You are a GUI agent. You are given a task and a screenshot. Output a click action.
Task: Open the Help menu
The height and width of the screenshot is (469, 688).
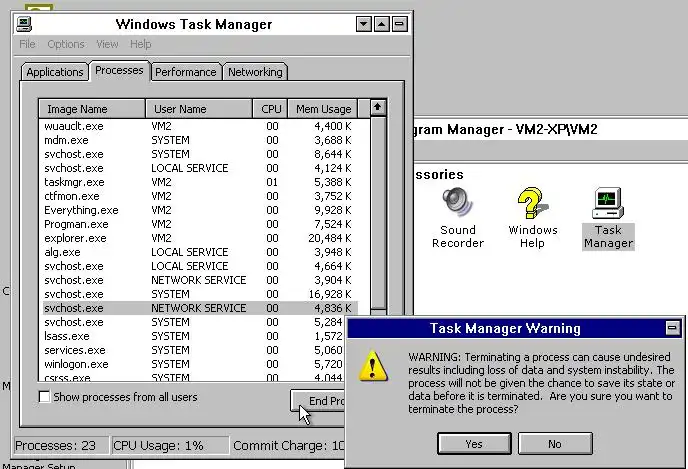[140, 44]
